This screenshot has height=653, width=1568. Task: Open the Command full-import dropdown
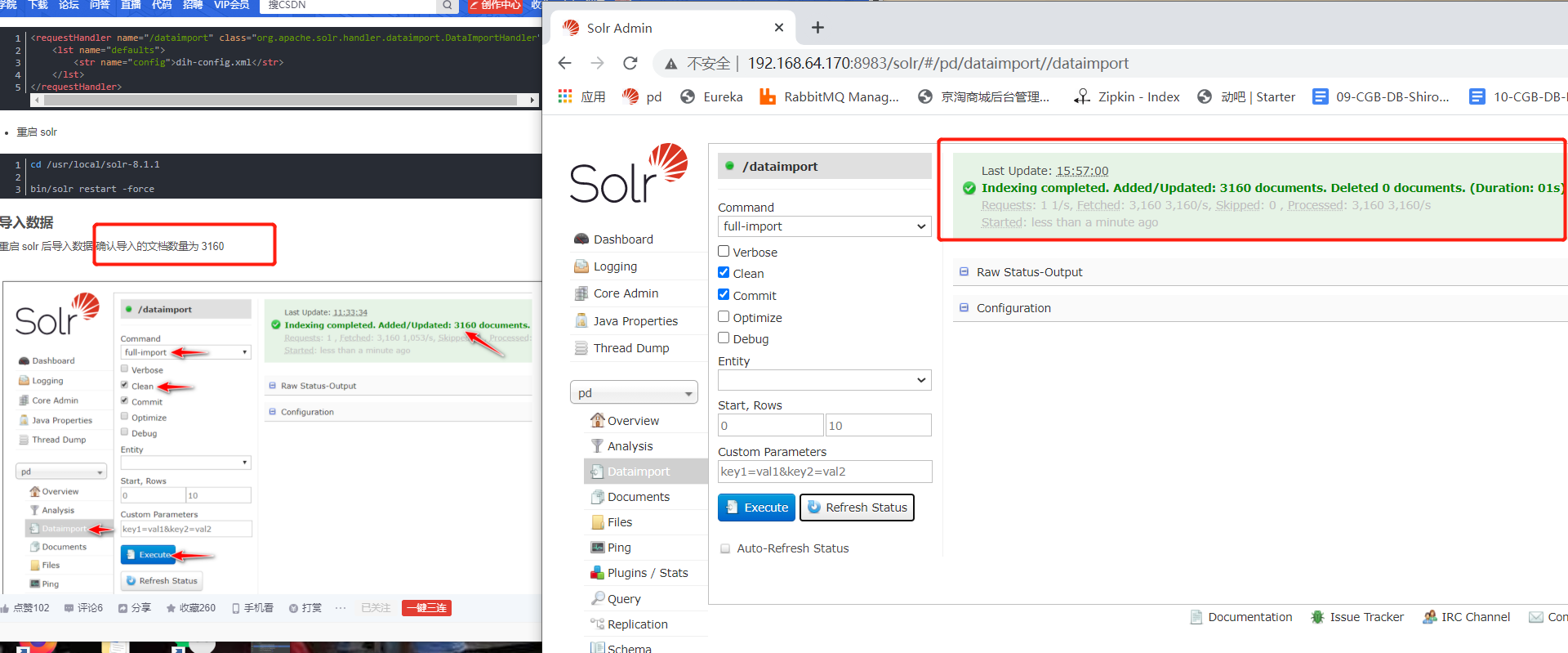coord(825,226)
